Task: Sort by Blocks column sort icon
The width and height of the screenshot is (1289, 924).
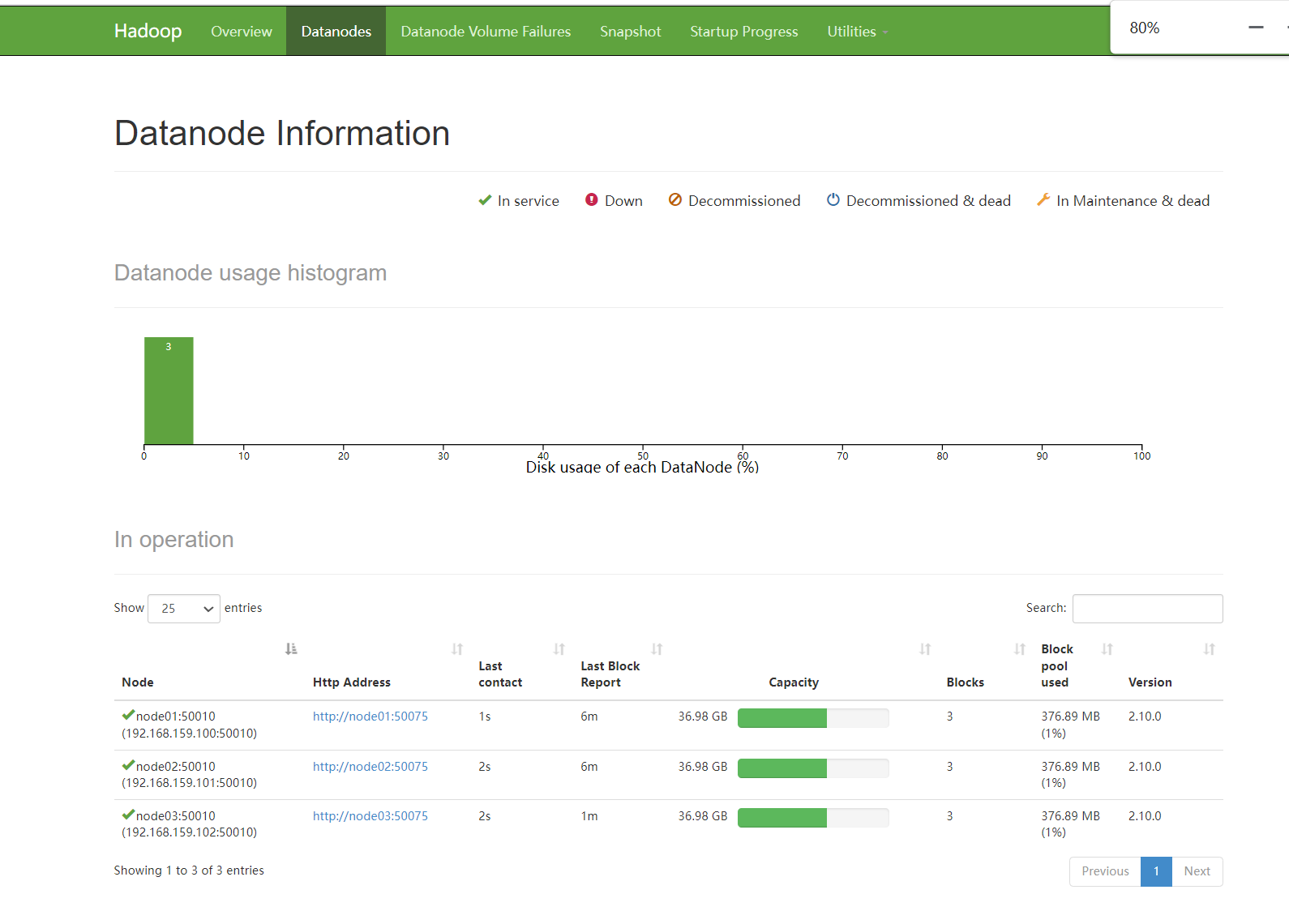Action: click(1020, 649)
